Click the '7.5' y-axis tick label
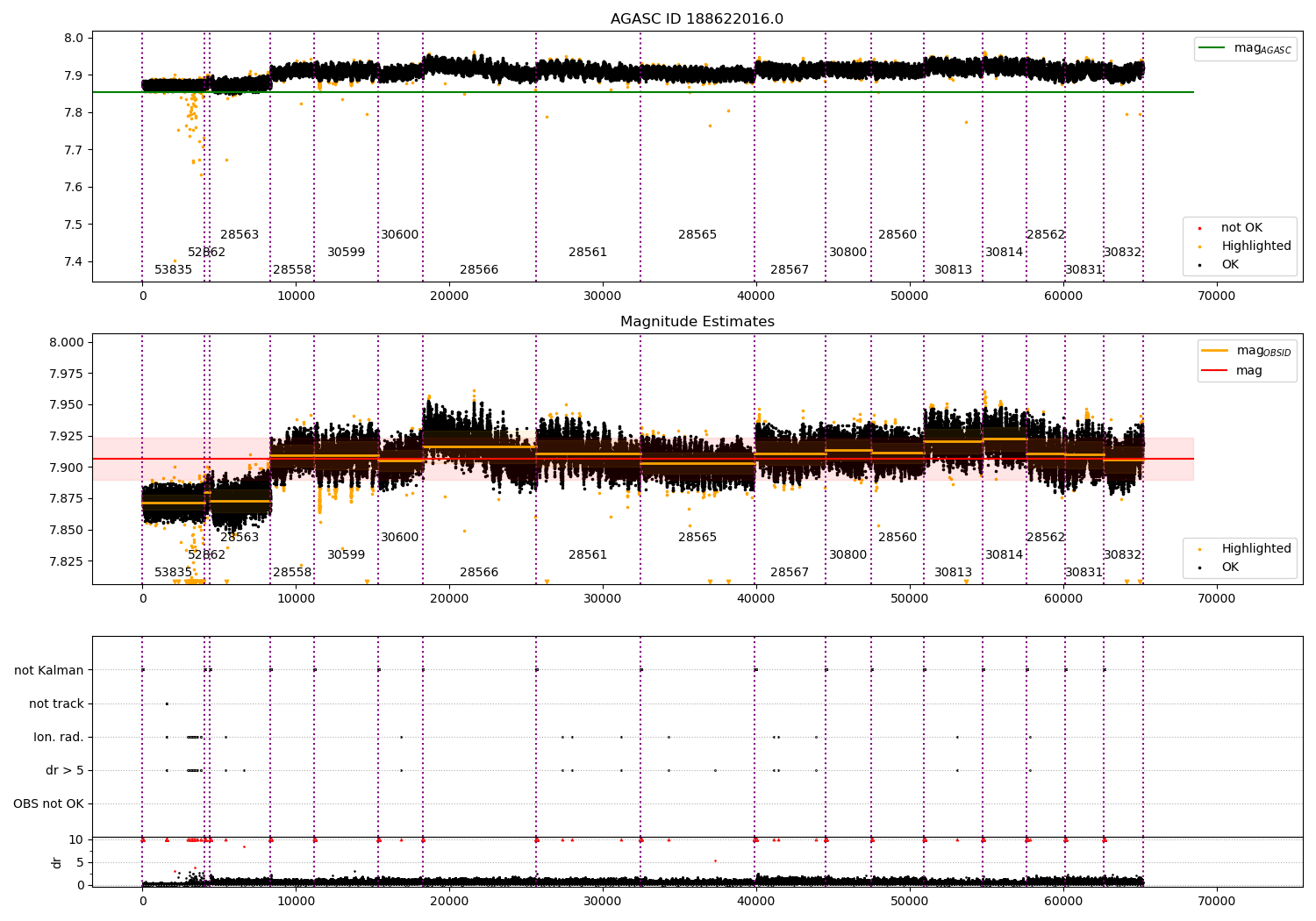This screenshot has width=1316, height=921. [x=74, y=225]
